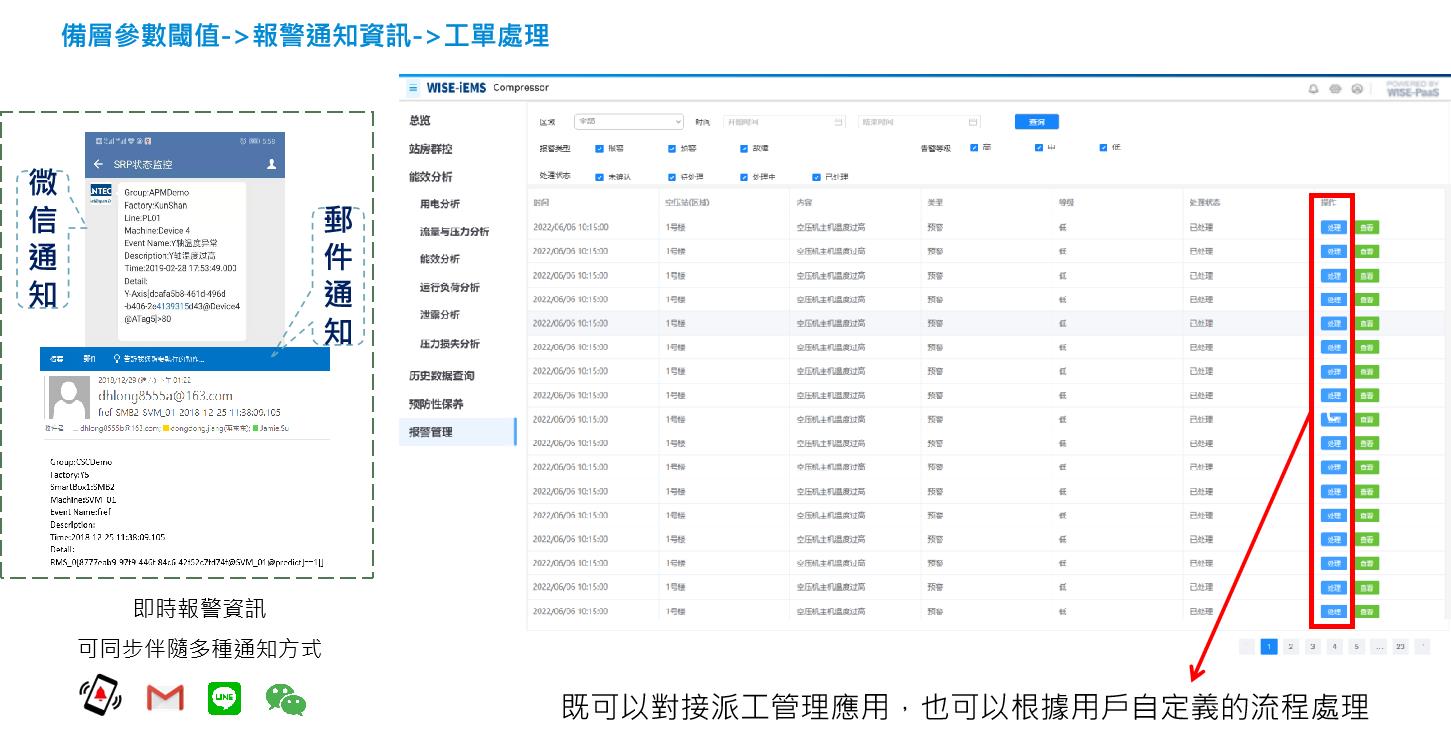This screenshot has height=731, width=1451.
Task: Go to page 4 in pagination
Action: [x=1335, y=647]
